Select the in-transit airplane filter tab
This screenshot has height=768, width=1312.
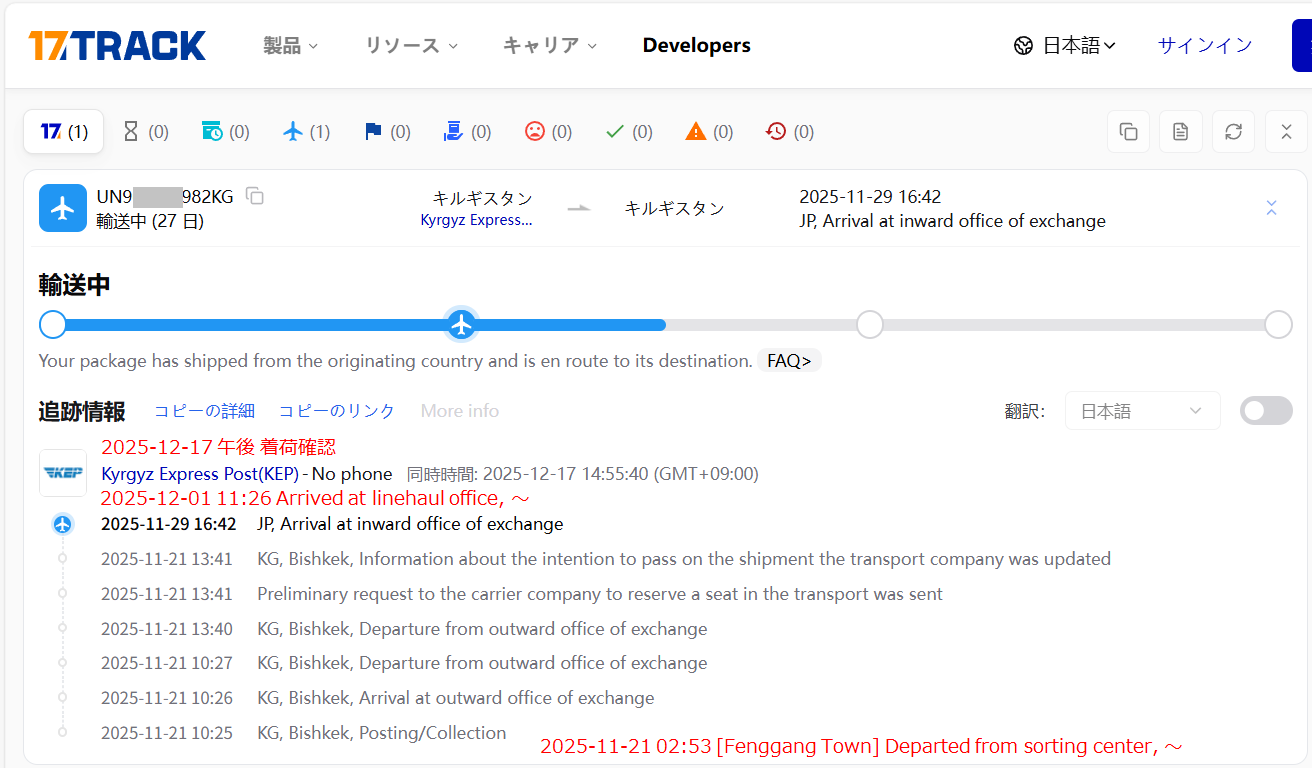coord(306,132)
